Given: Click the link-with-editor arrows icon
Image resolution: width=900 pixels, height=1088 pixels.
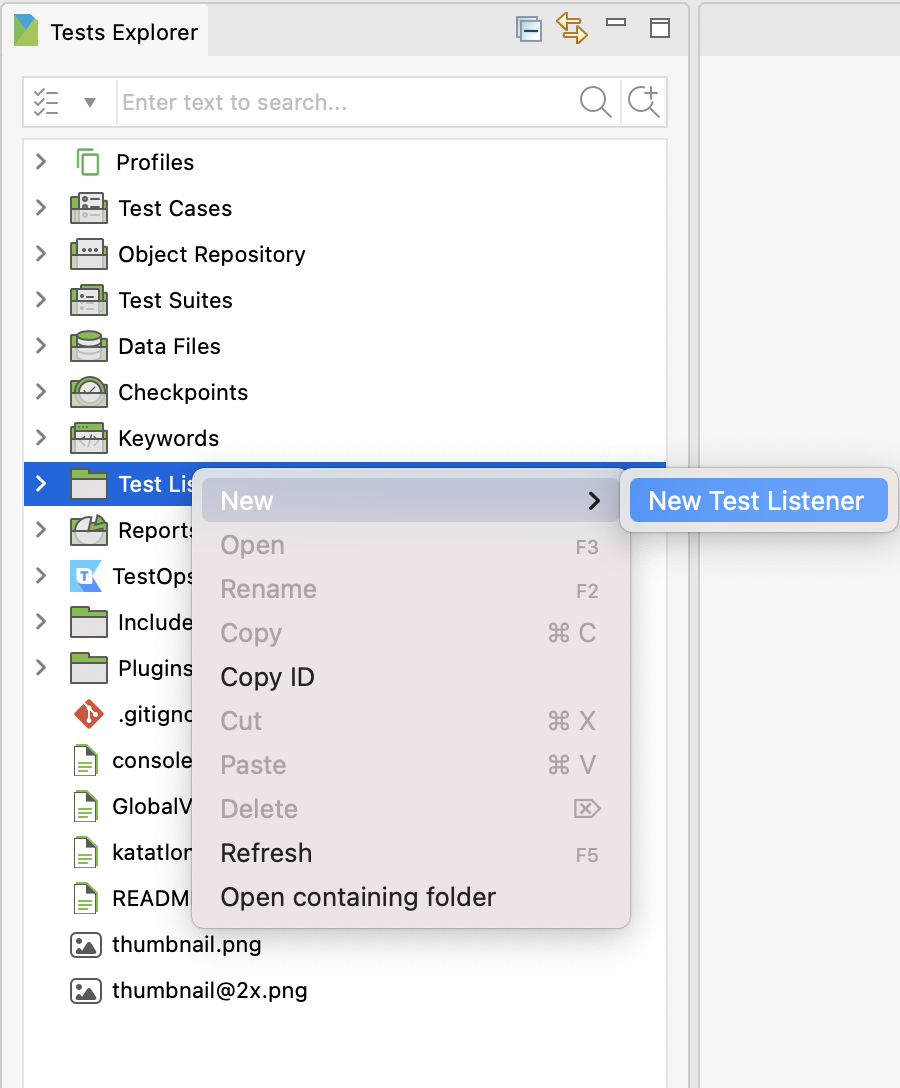Looking at the screenshot, I should [572, 29].
